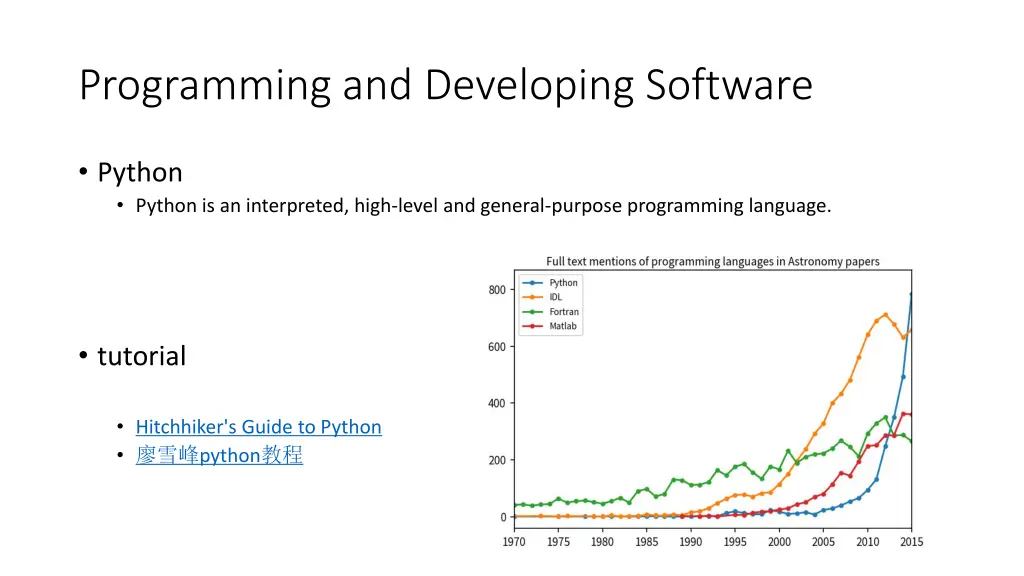Click the chart title about Astronomy papers

[x=713, y=262]
